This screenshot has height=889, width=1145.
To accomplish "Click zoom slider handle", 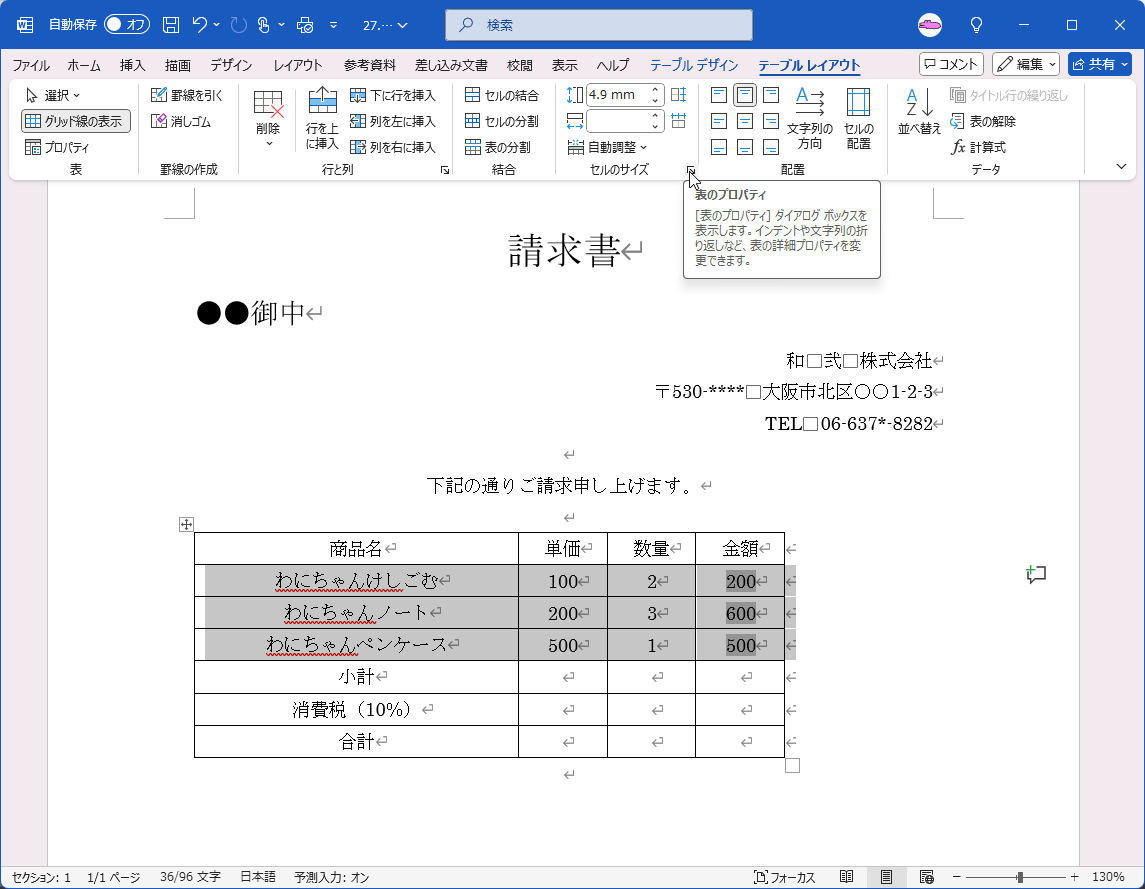I will [1020, 877].
